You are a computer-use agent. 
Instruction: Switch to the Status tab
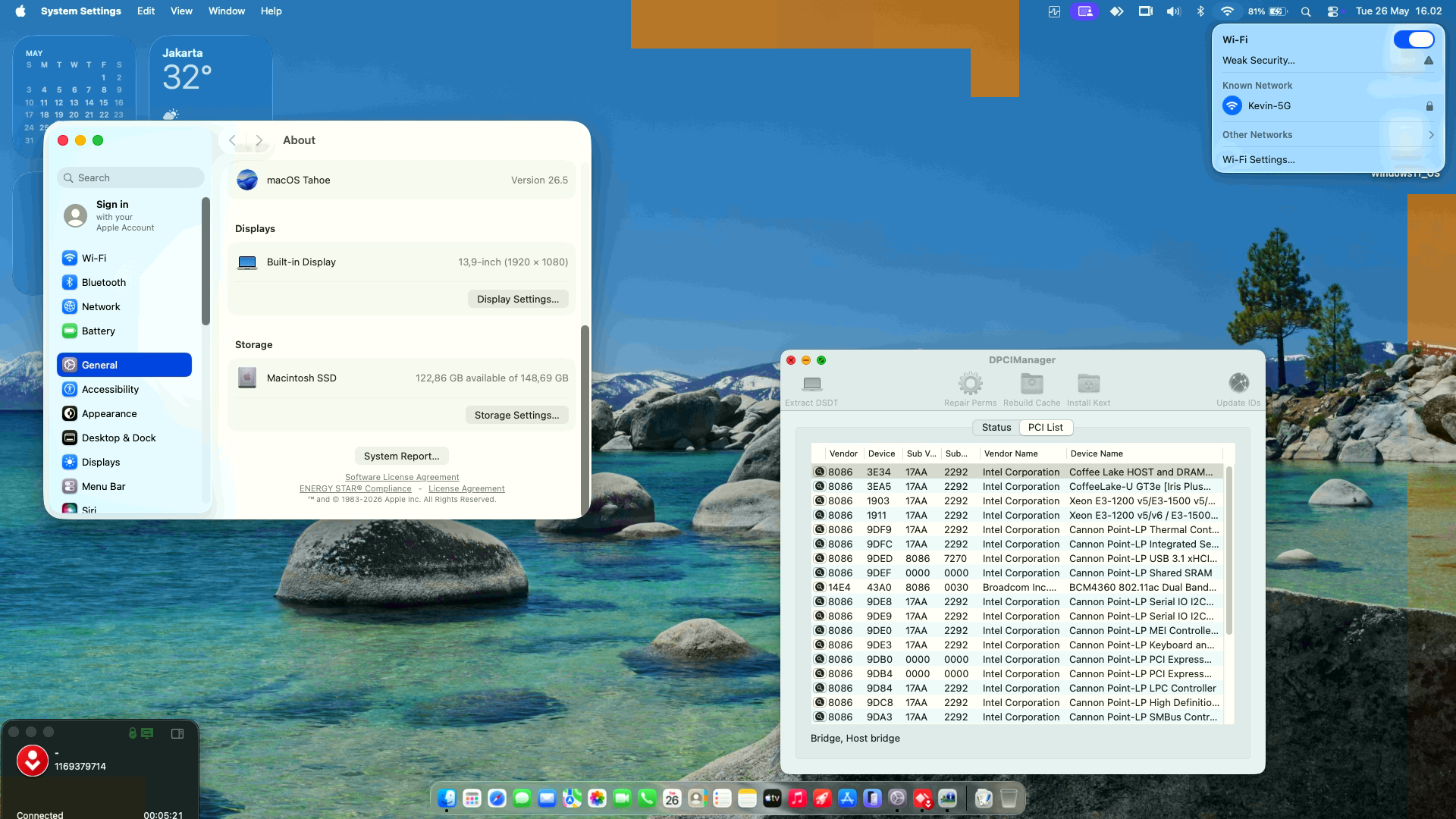coord(996,428)
